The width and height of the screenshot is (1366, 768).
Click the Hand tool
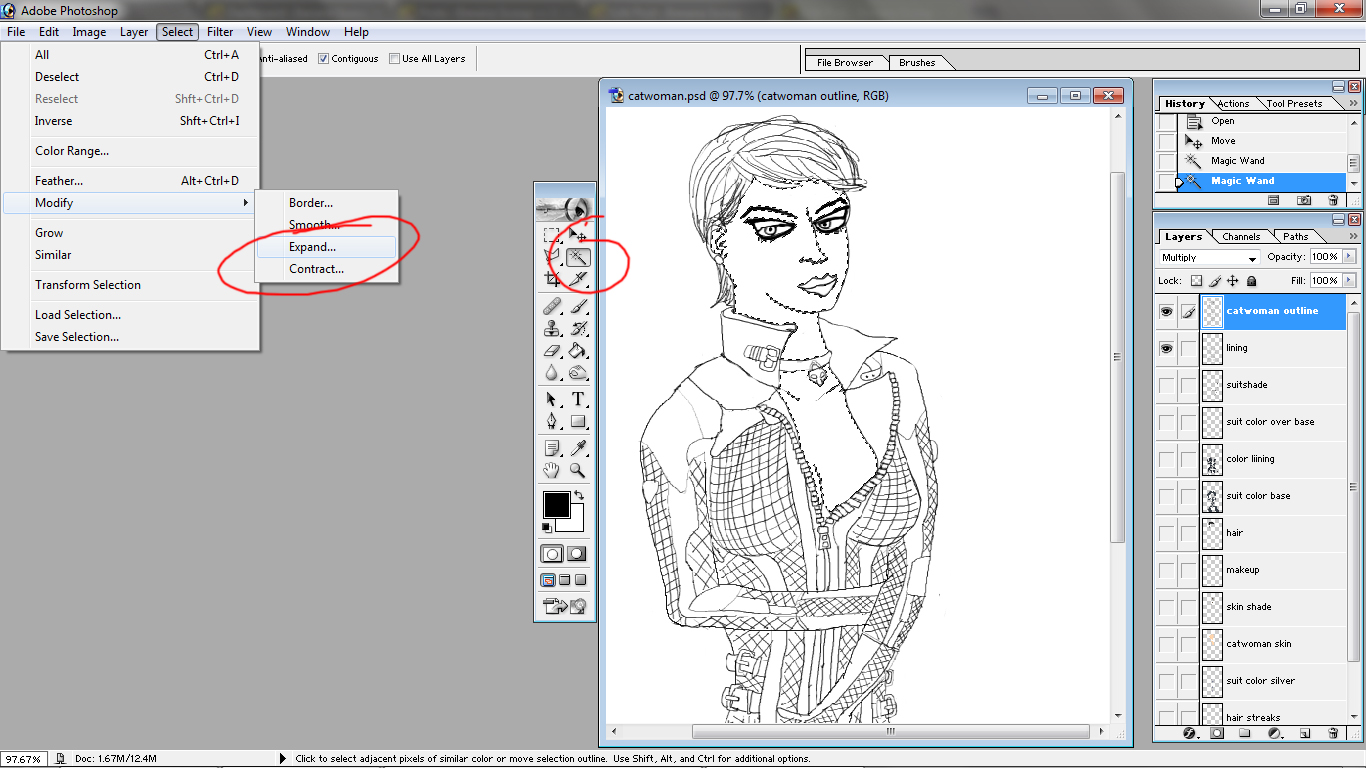click(552, 470)
